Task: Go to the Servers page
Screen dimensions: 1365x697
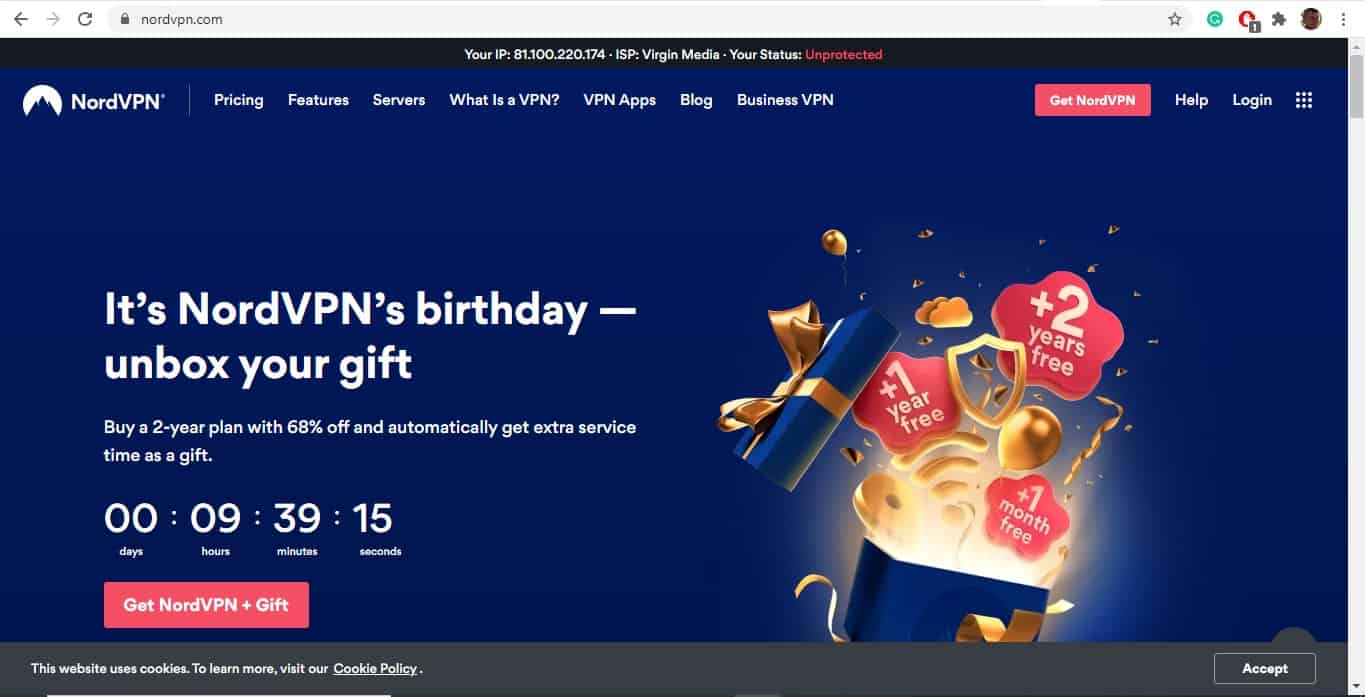Action: click(399, 100)
